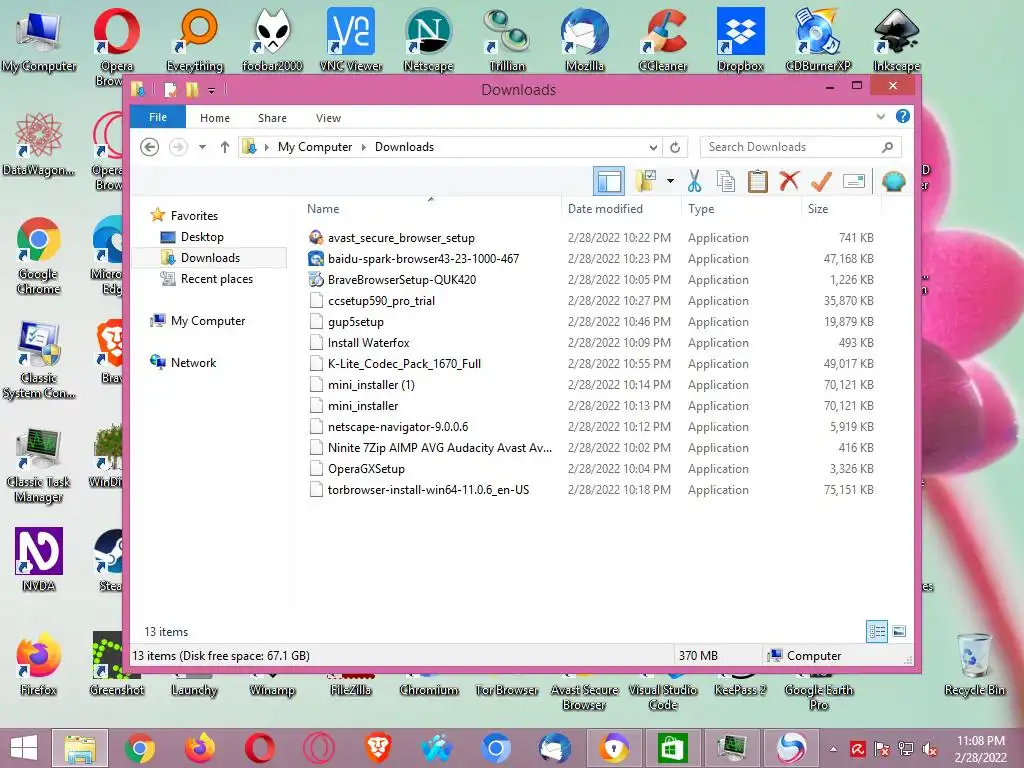Select the ccsetup590_pro_trial file
Viewport: 1024px width, 768px height.
[381, 300]
